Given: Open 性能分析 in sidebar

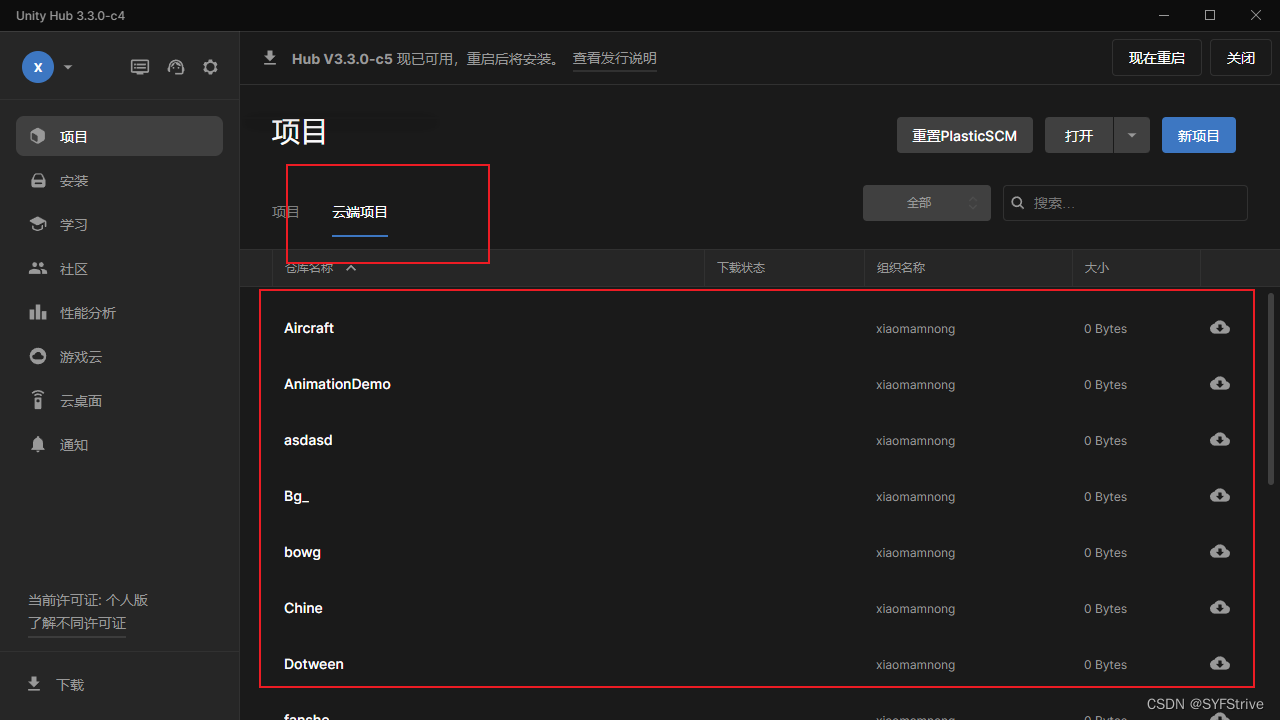Looking at the screenshot, I should [x=119, y=313].
